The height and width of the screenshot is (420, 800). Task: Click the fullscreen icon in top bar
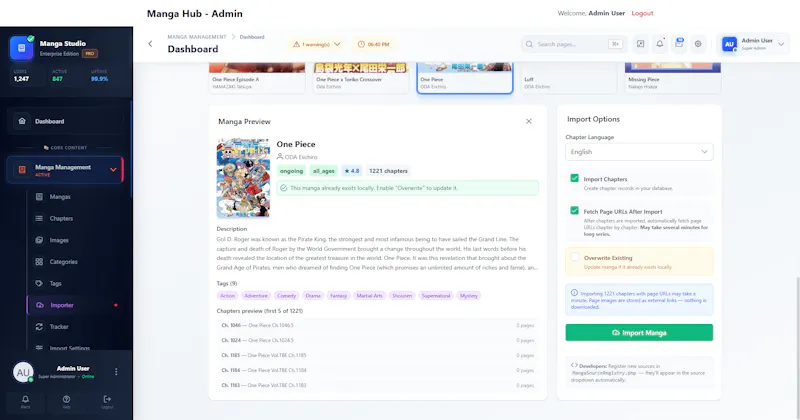pyautogui.click(x=640, y=44)
